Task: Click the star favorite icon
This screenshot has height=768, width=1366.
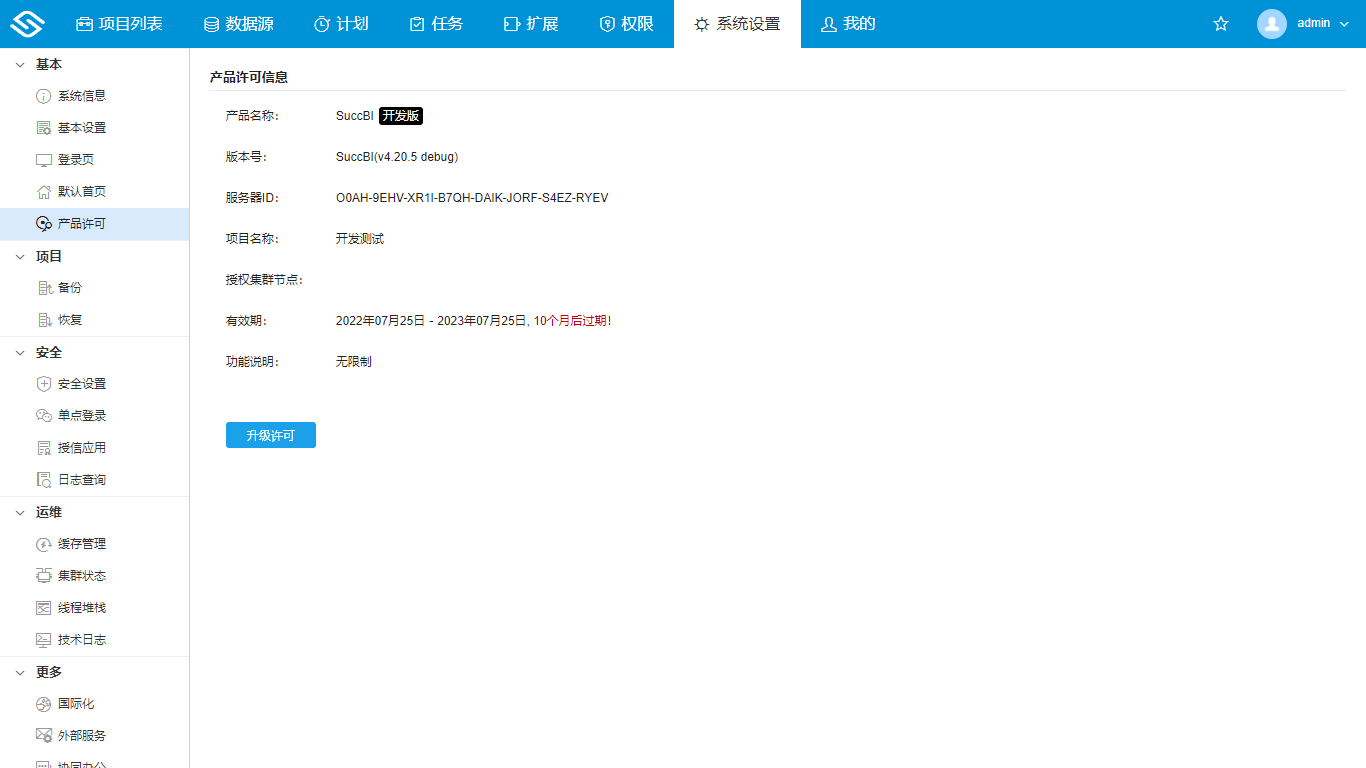Action: (x=1220, y=23)
